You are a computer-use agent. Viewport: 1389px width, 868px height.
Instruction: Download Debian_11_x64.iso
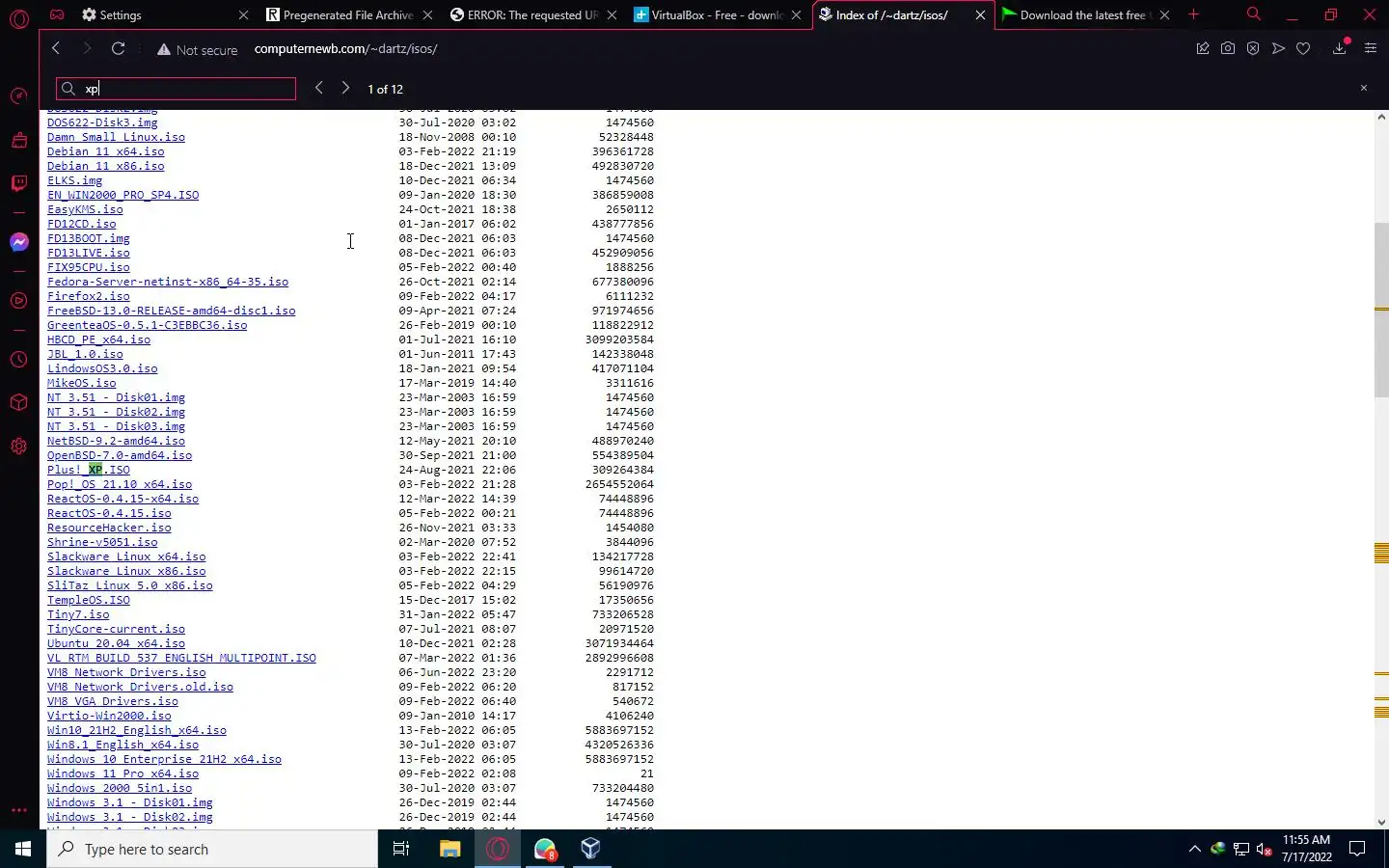[105, 151]
